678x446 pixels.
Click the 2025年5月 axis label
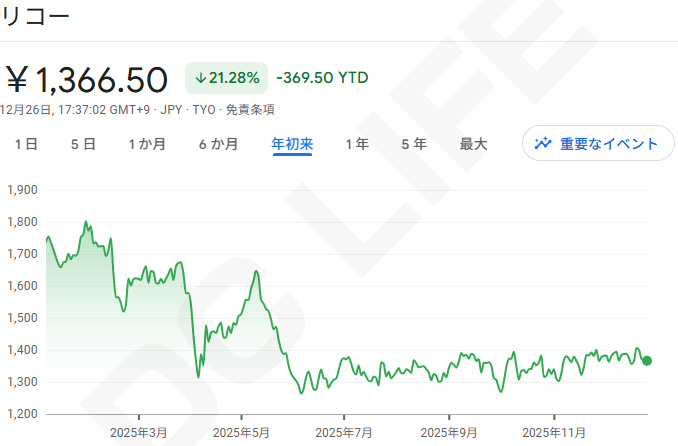[x=241, y=433]
